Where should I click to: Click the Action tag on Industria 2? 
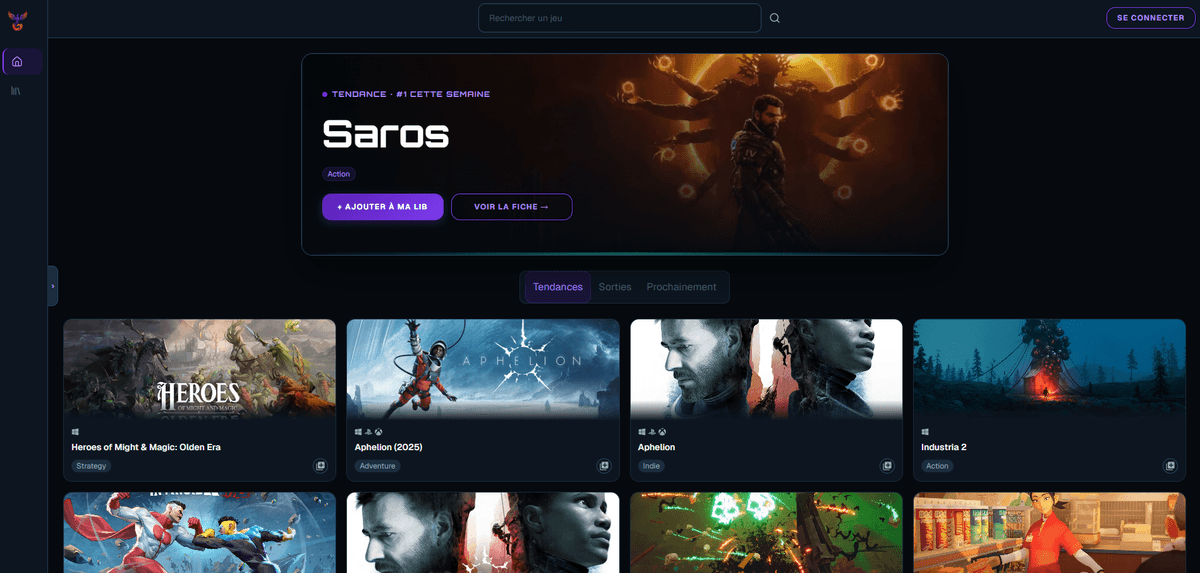coord(937,466)
